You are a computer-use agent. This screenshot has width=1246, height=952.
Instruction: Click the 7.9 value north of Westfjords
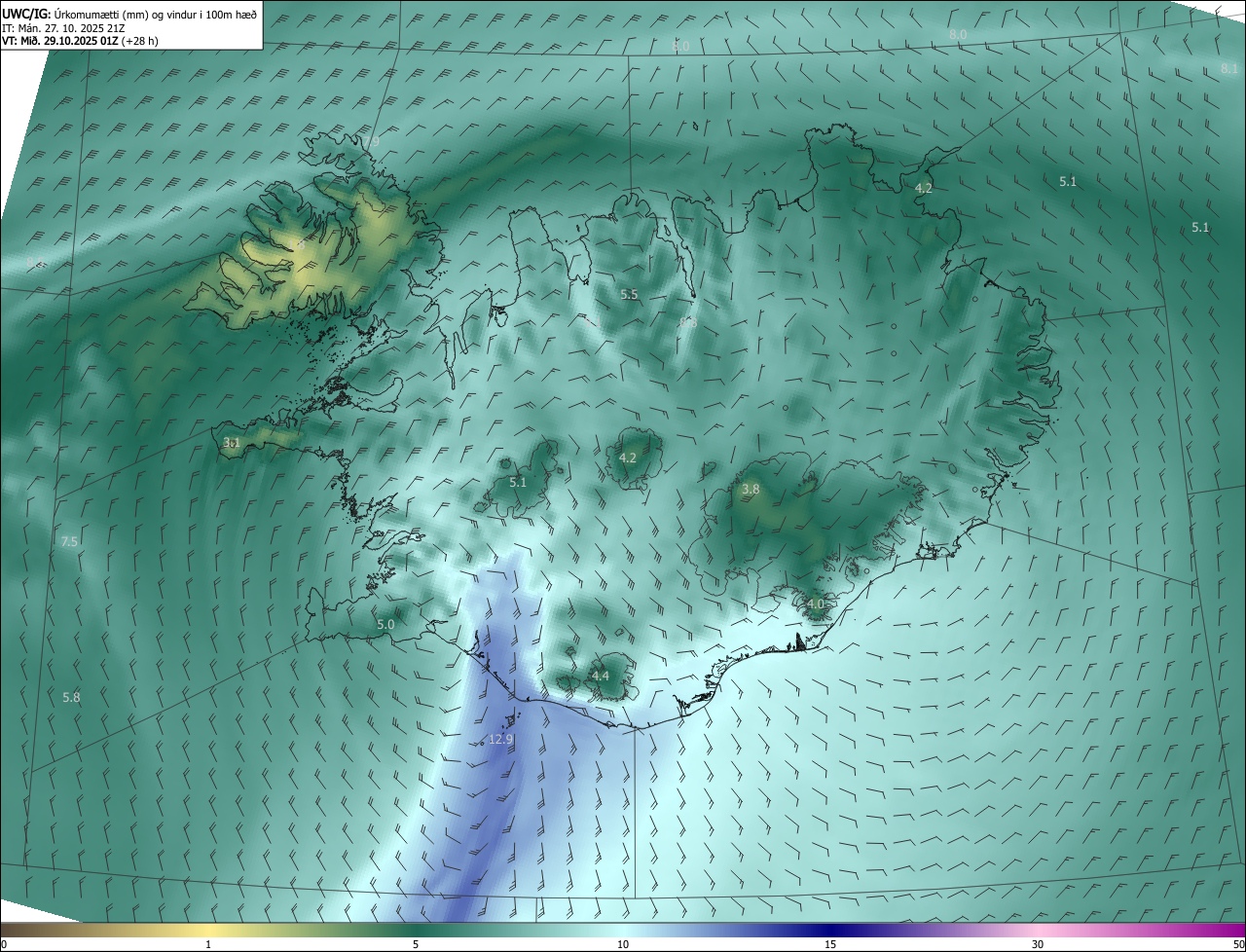coord(372,142)
